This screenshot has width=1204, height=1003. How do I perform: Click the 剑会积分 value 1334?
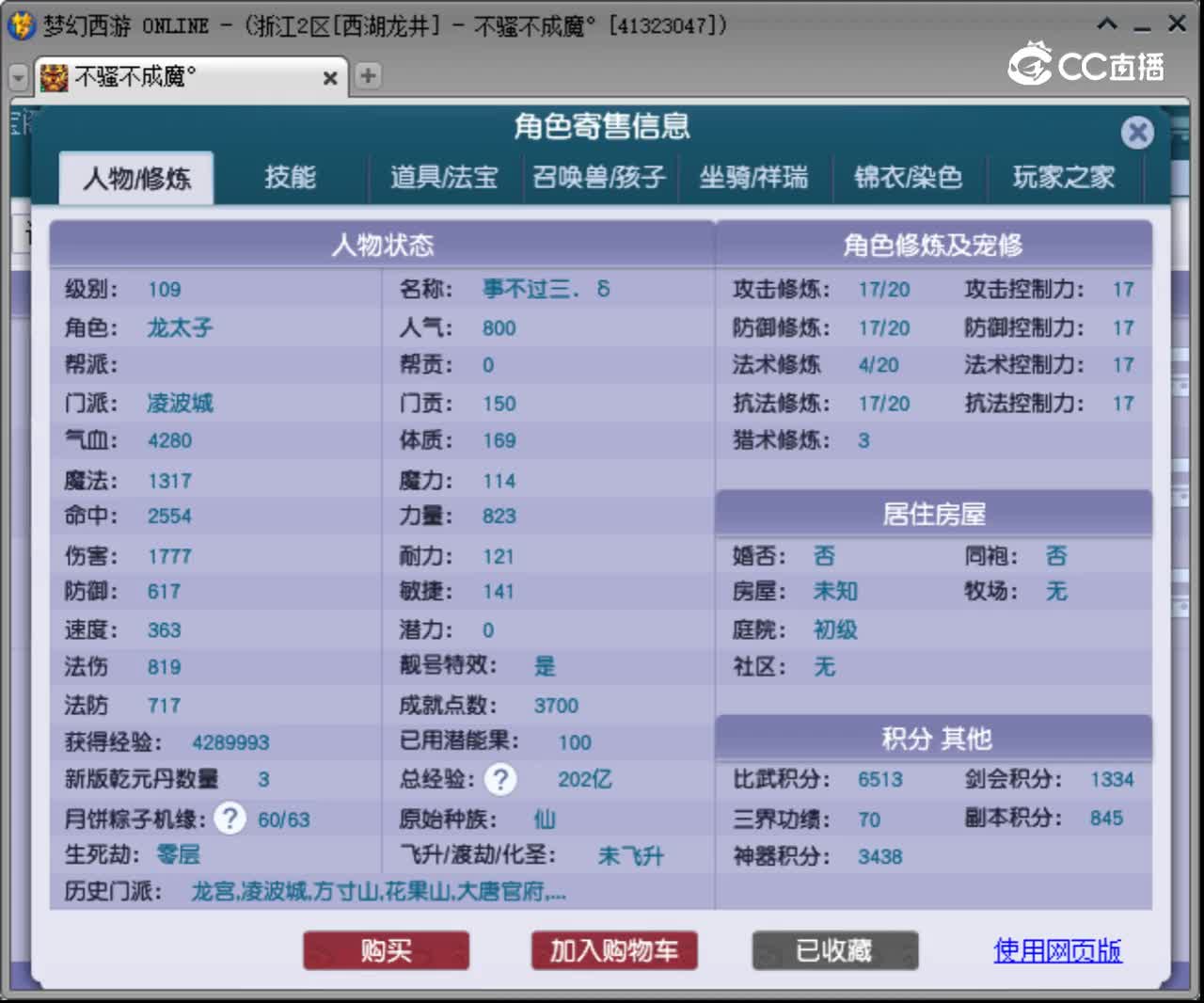(1112, 780)
